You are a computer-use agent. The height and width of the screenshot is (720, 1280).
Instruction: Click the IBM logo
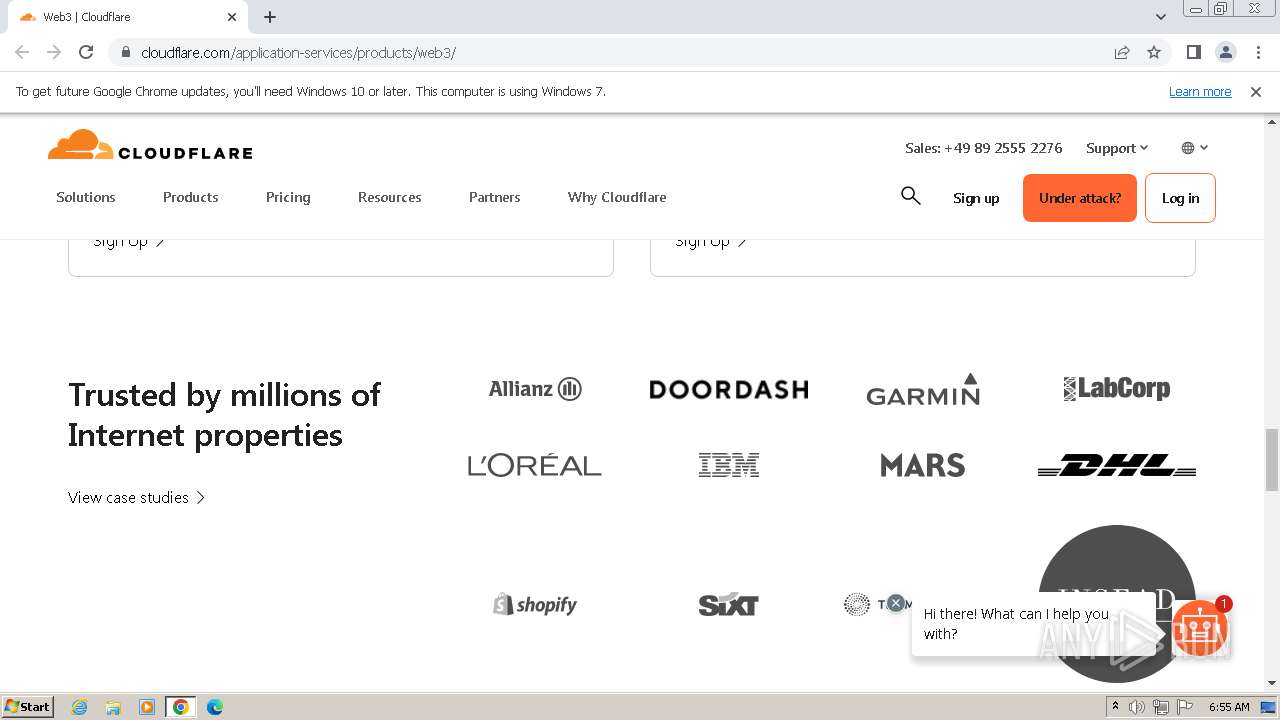coord(729,465)
